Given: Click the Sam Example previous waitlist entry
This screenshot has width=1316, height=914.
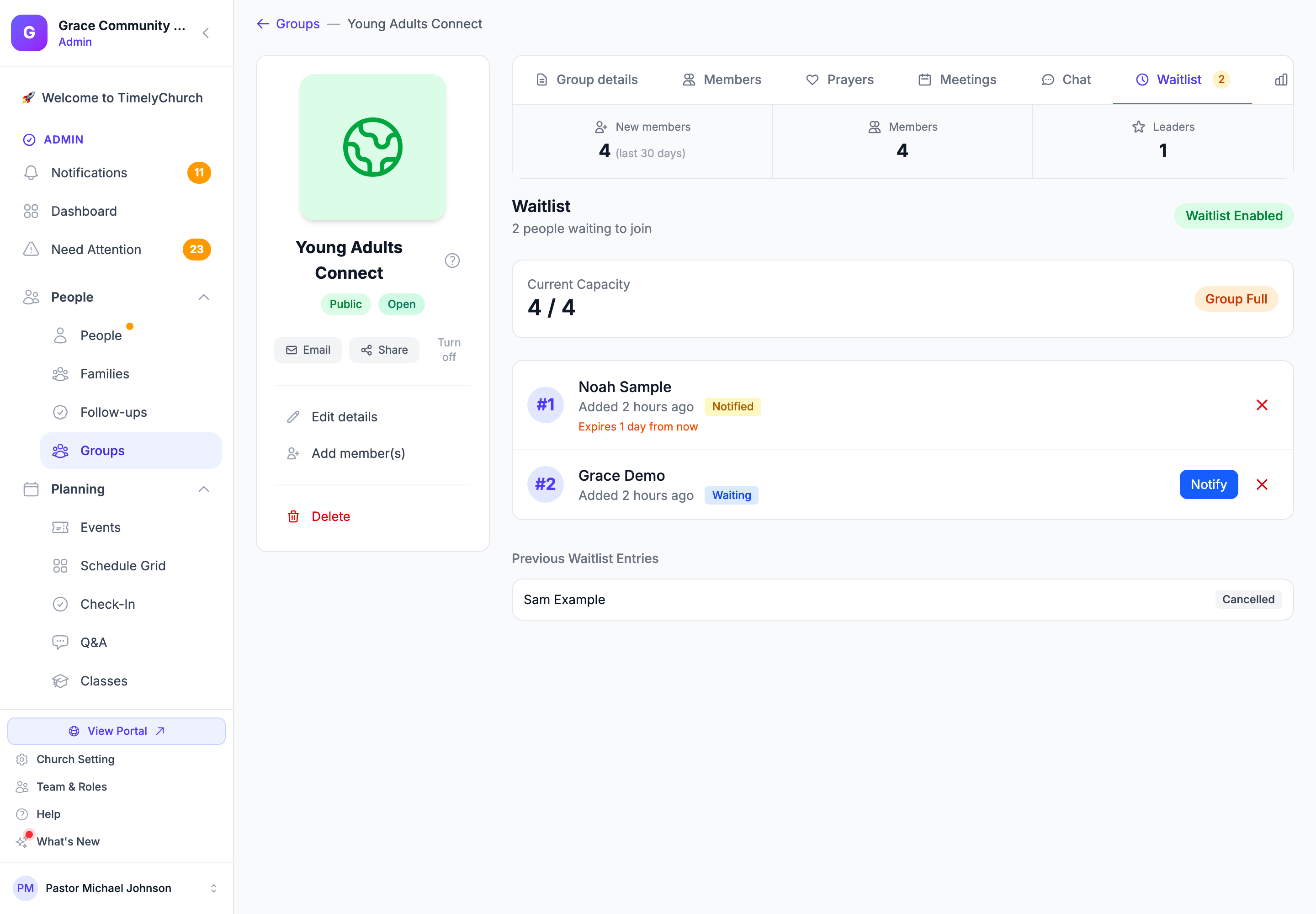Looking at the screenshot, I should [902, 600].
